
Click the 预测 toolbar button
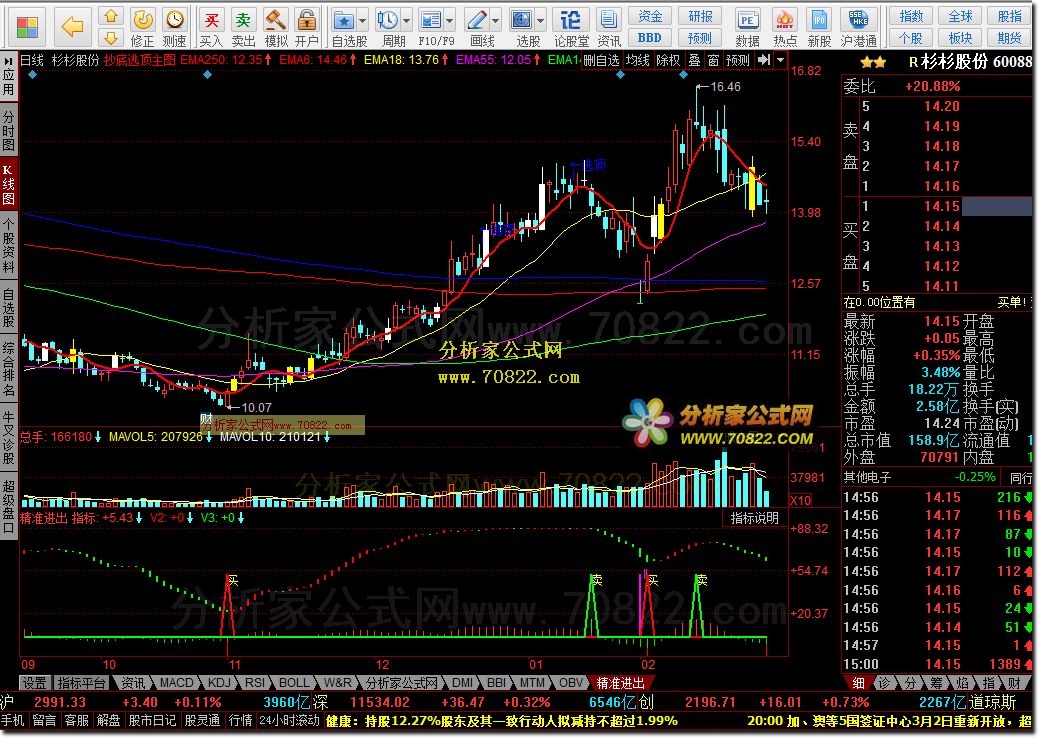[x=700, y=38]
